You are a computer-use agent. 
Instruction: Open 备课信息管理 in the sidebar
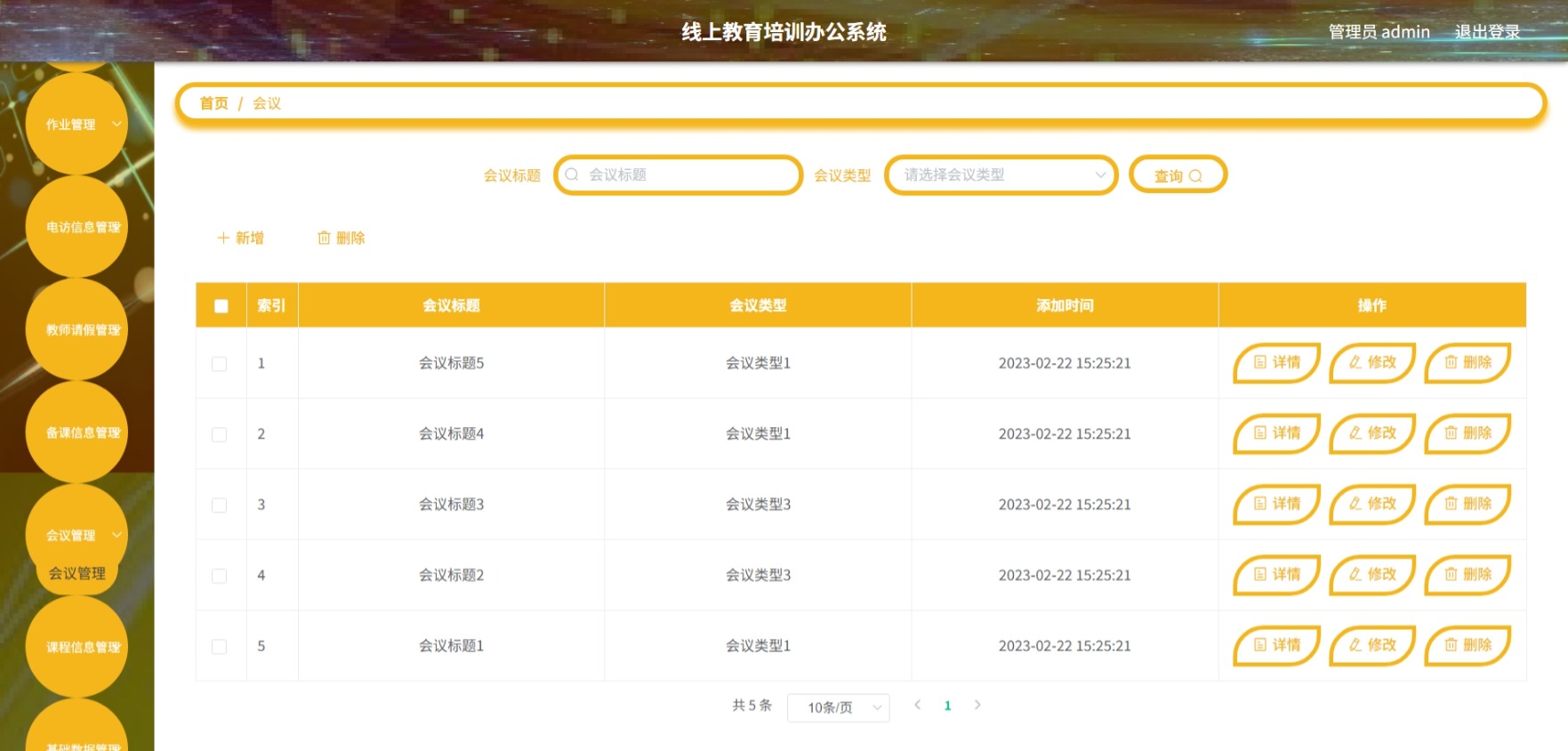(77, 432)
